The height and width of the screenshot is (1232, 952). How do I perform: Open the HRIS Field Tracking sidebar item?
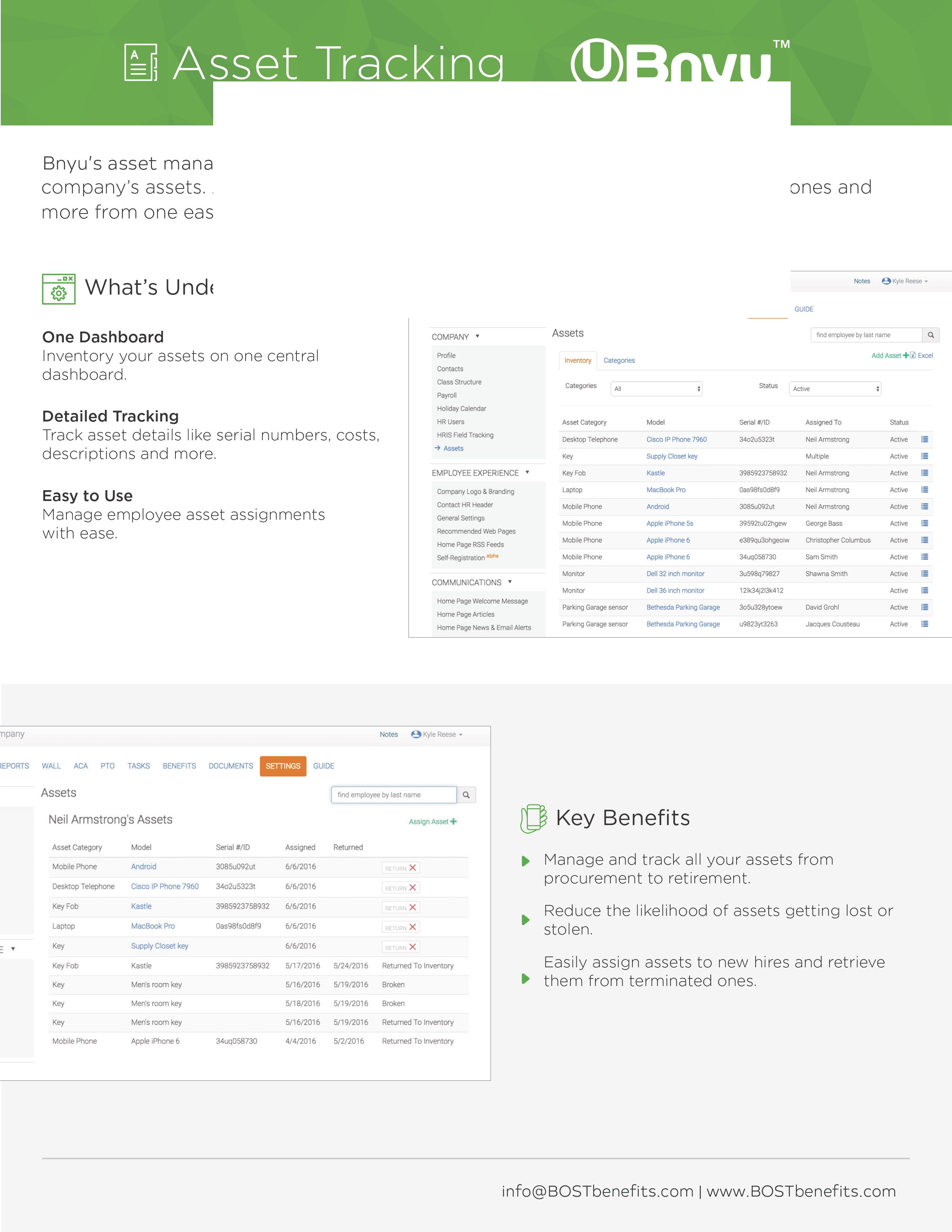465,435
